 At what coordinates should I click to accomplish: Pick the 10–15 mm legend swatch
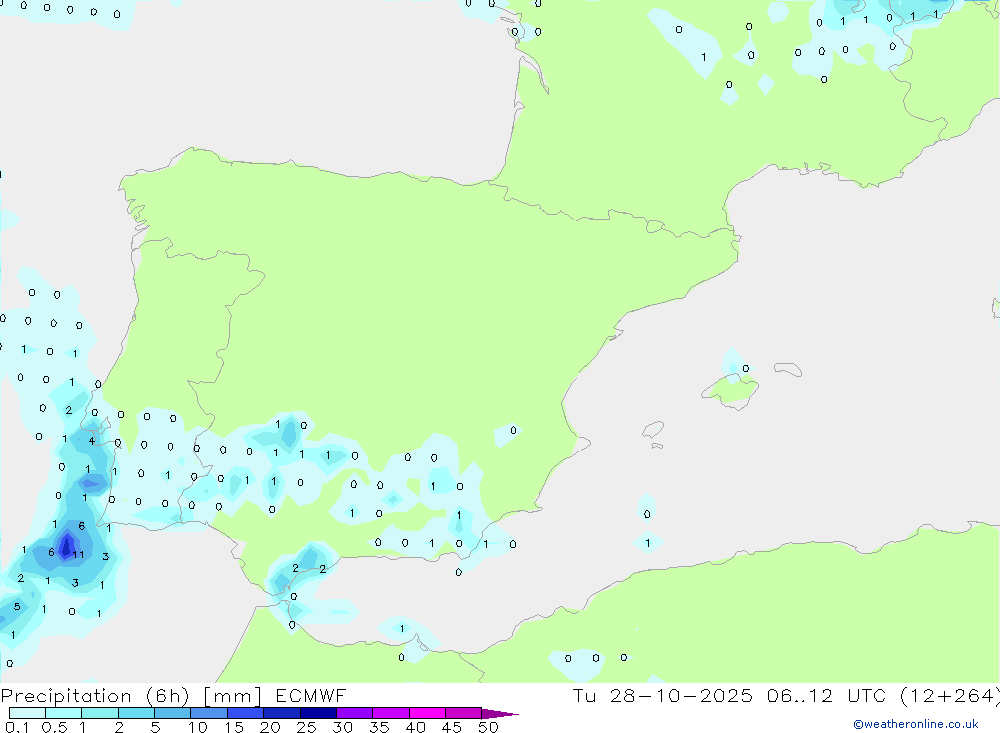point(209,713)
